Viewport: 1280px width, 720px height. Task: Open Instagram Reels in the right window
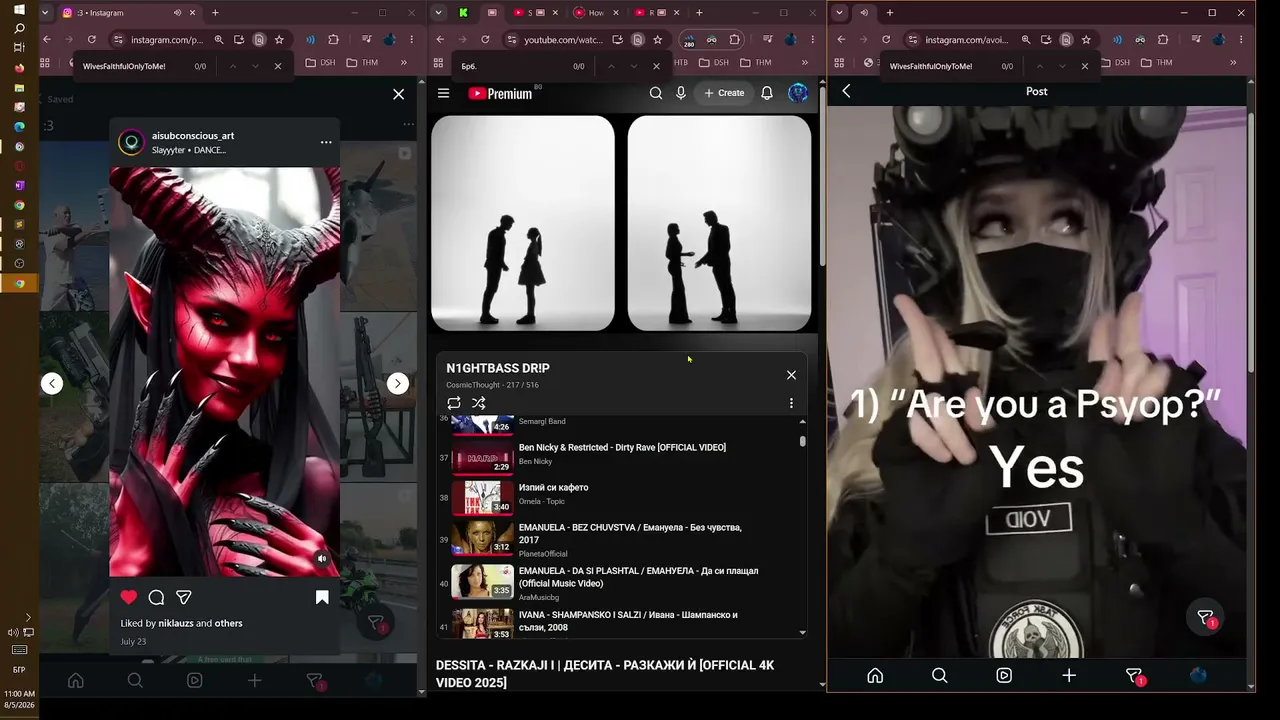pyautogui.click(x=1004, y=676)
